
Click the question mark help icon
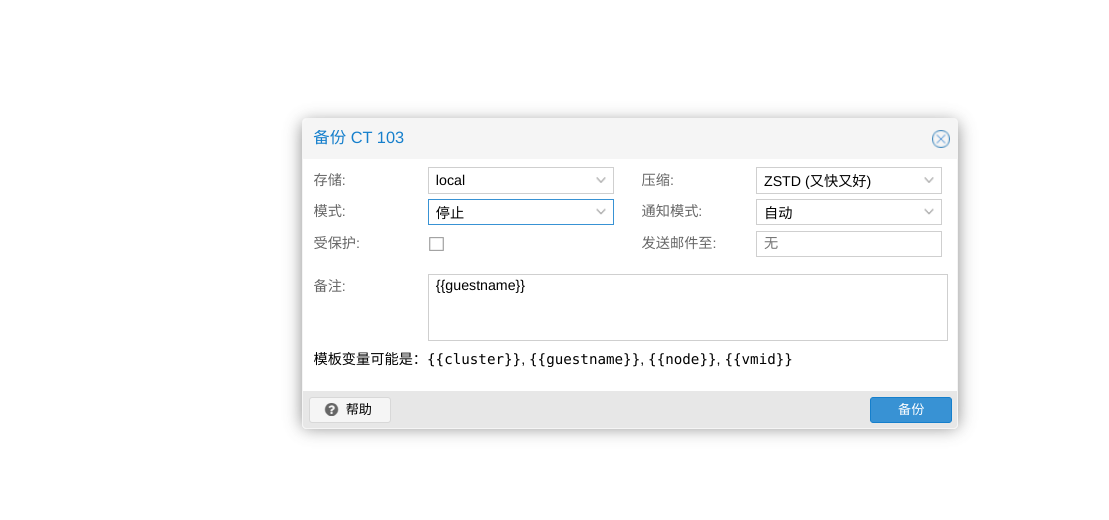tap(332, 410)
